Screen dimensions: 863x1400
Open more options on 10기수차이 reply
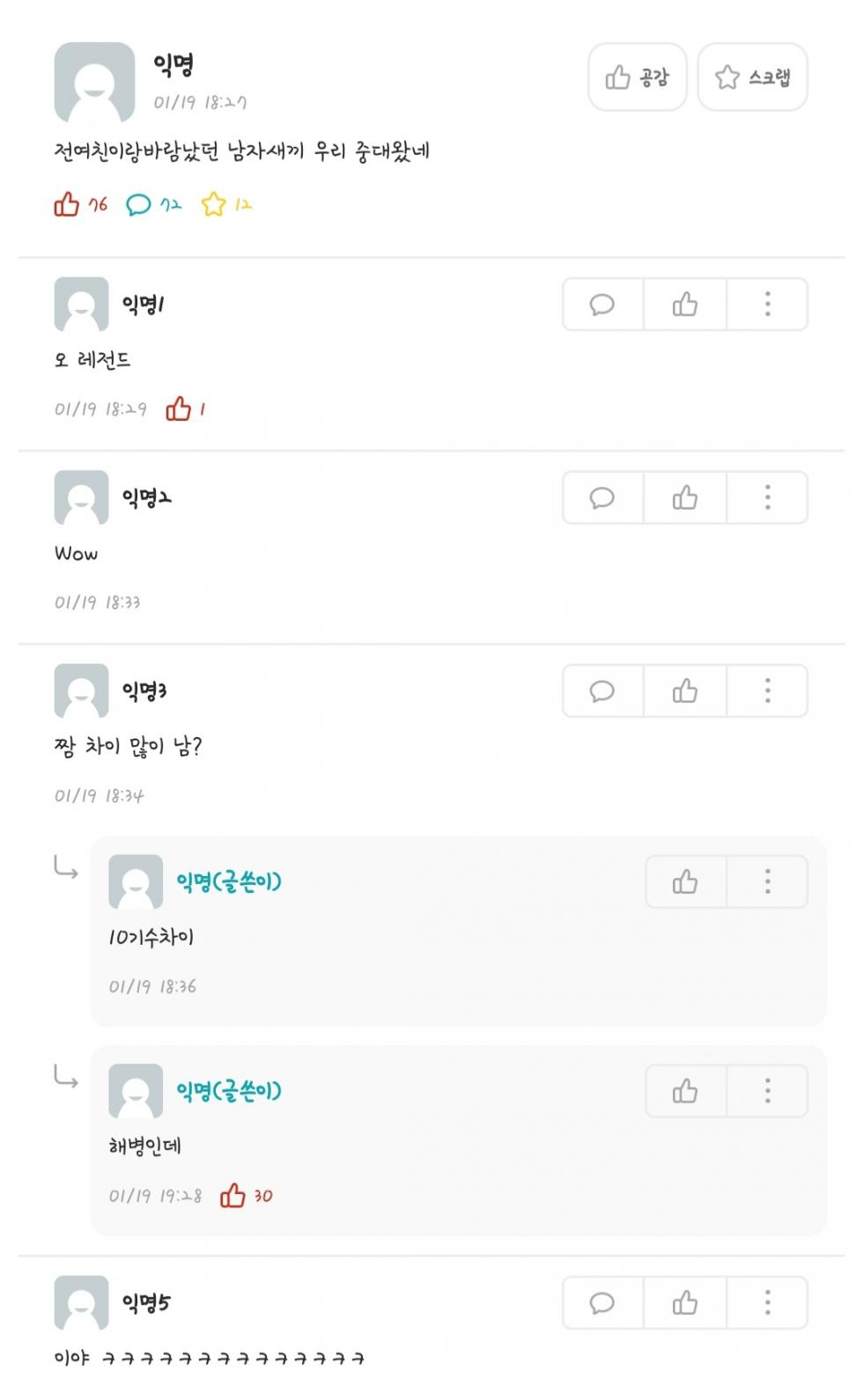[767, 881]
